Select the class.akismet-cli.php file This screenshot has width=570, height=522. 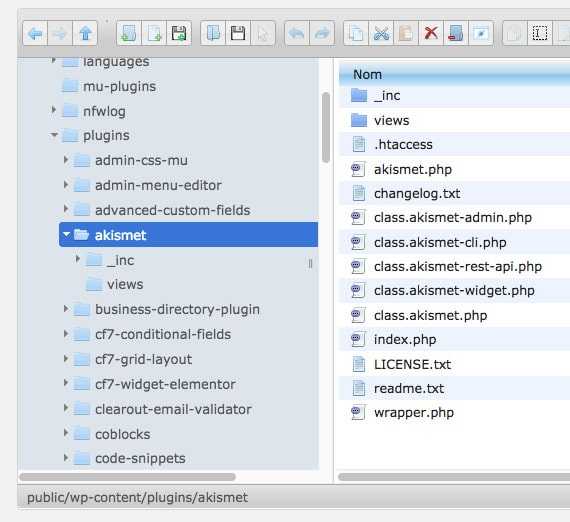point(454,242)
